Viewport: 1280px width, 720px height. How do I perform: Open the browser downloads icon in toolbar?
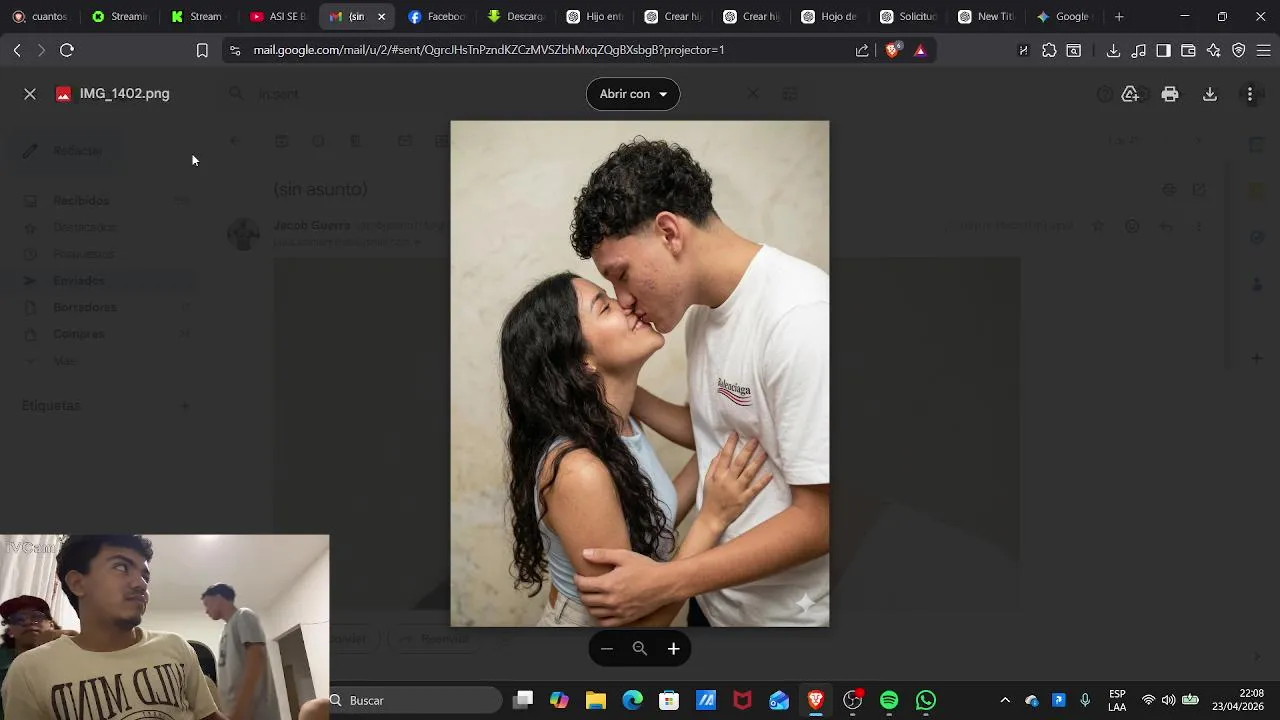(1113, 50)
